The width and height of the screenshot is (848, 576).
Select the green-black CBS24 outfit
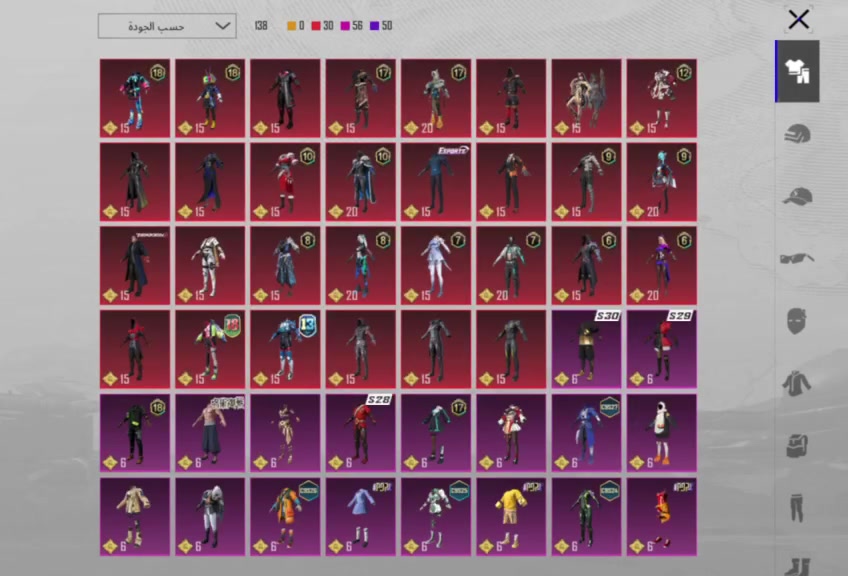pos(586,517)
